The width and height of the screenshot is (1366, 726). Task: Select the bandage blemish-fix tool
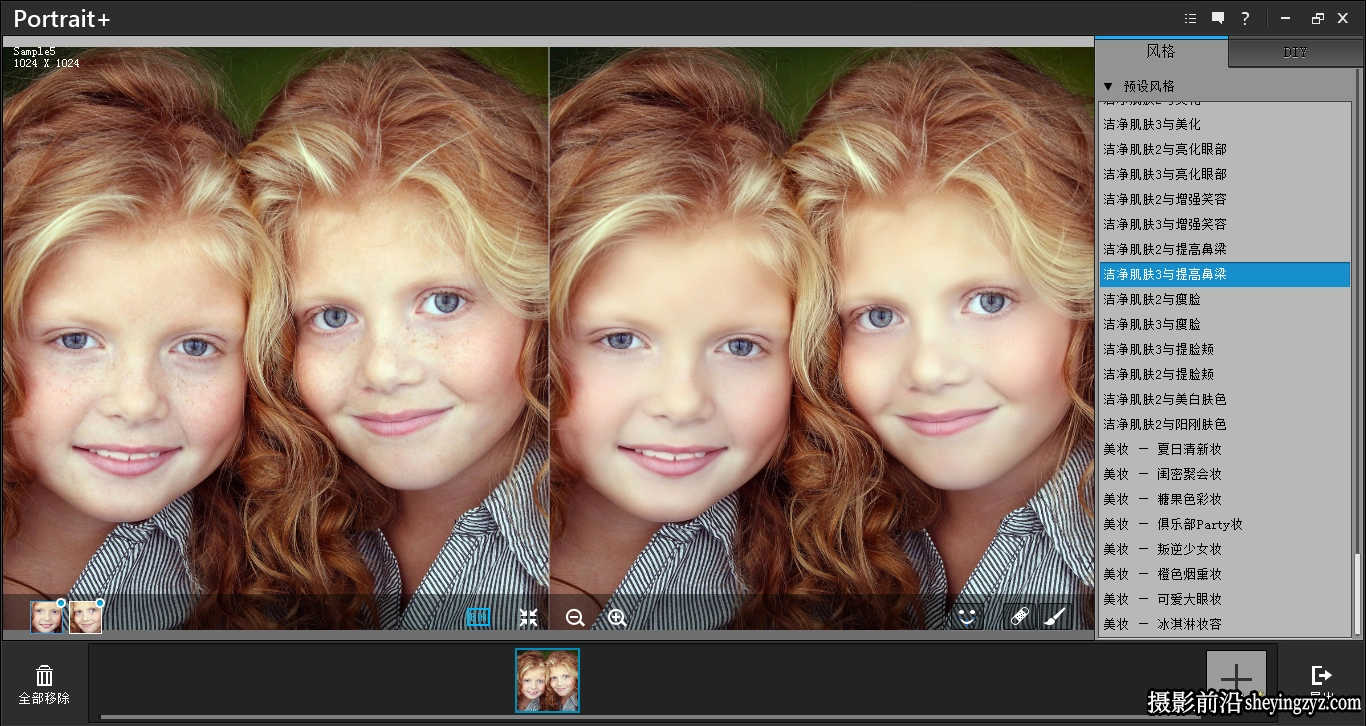tap(1019, 617)
